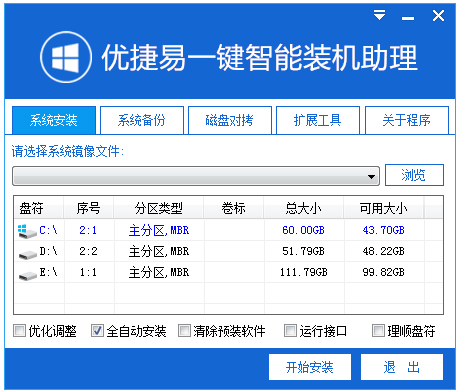Click the 分区类型 column header
The height and width of the screenshot is (392, 459).
[x=159, y=208]
